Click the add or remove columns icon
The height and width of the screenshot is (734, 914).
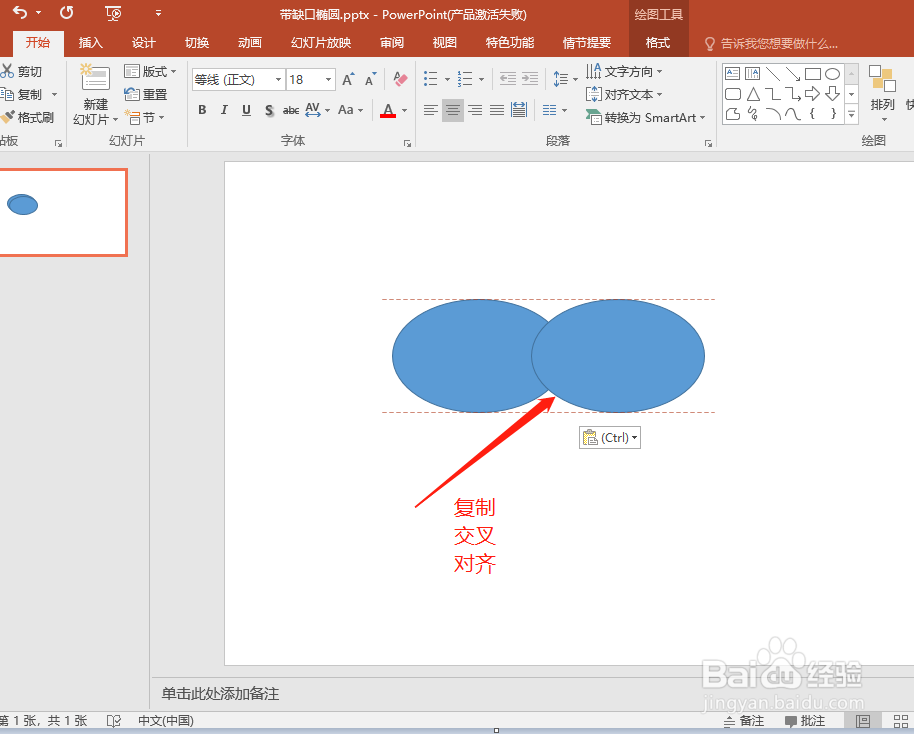click(x=549, y=110)
